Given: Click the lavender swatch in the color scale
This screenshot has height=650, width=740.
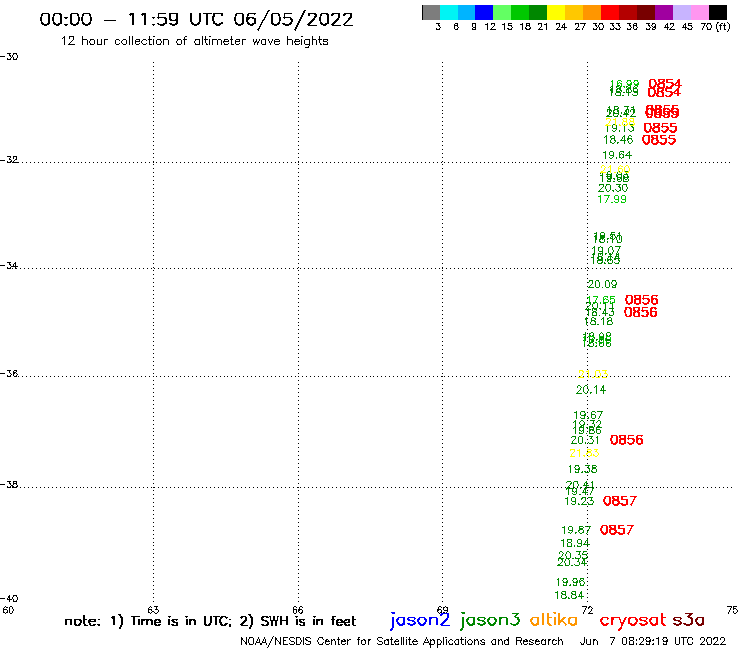Looking at the screenshot, I should pos(681,12).
